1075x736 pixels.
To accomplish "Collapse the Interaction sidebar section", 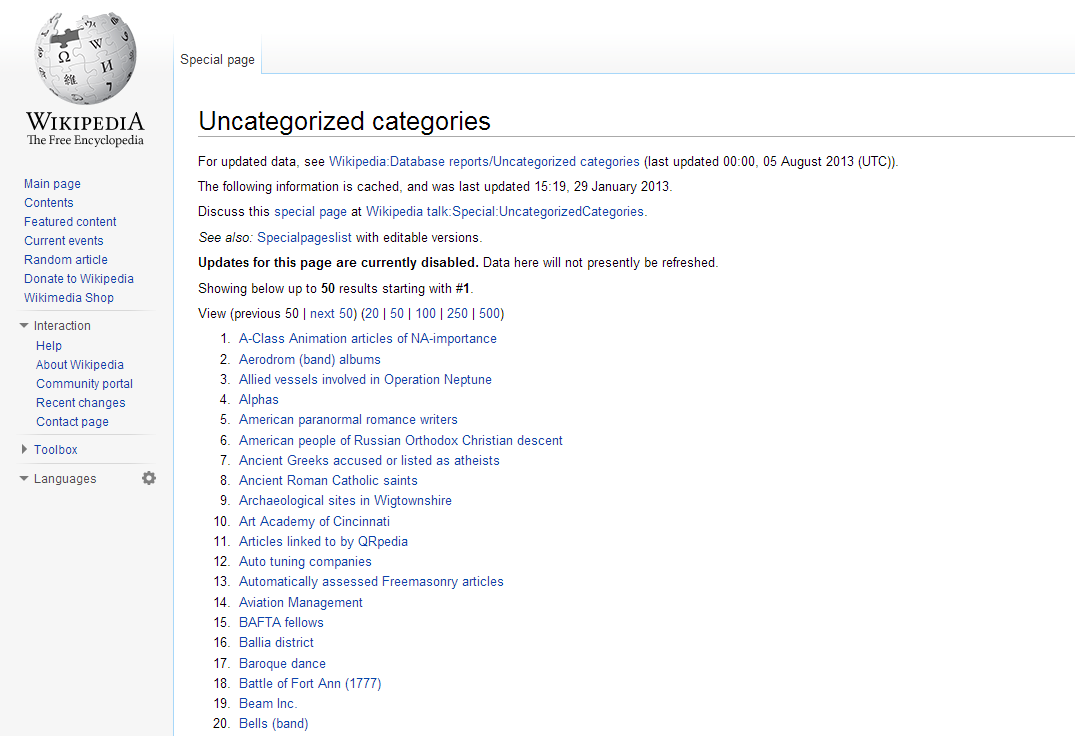I will tap(62, 326).
